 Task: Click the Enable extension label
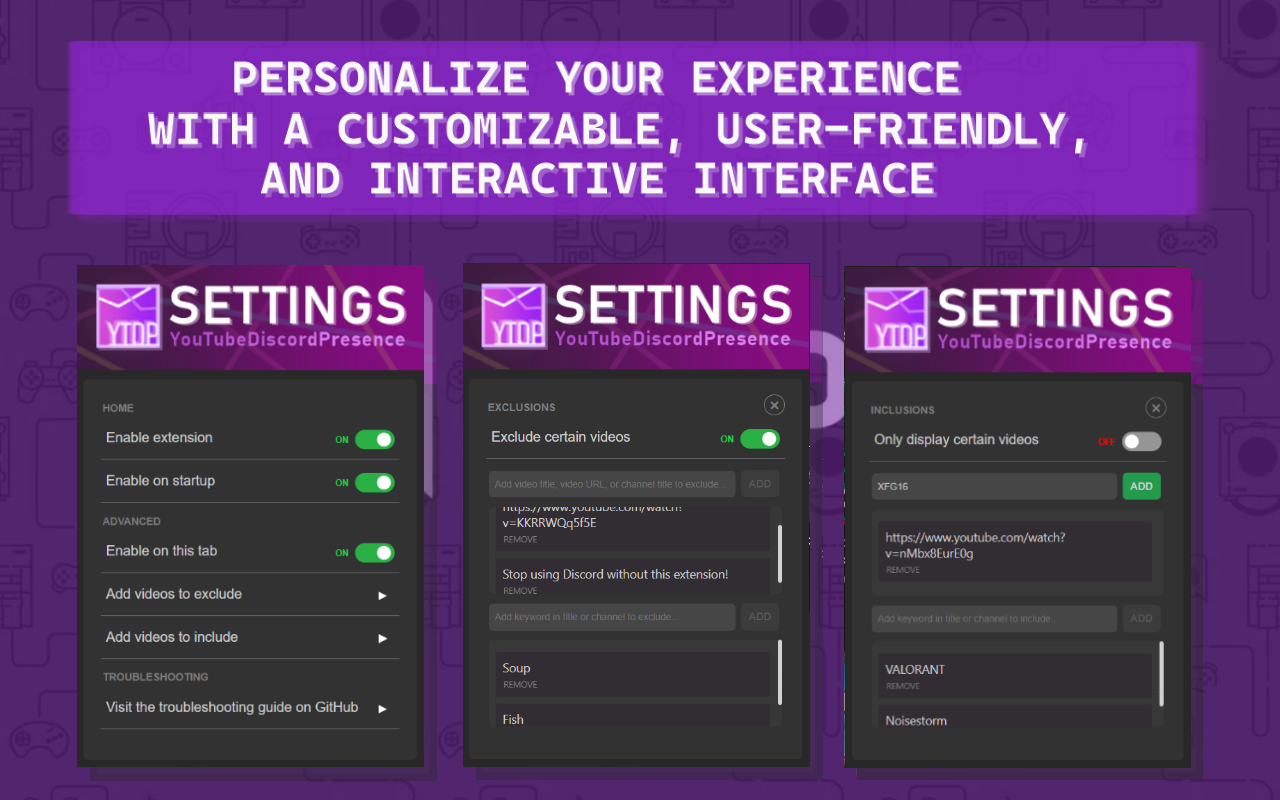coord(159,437)
